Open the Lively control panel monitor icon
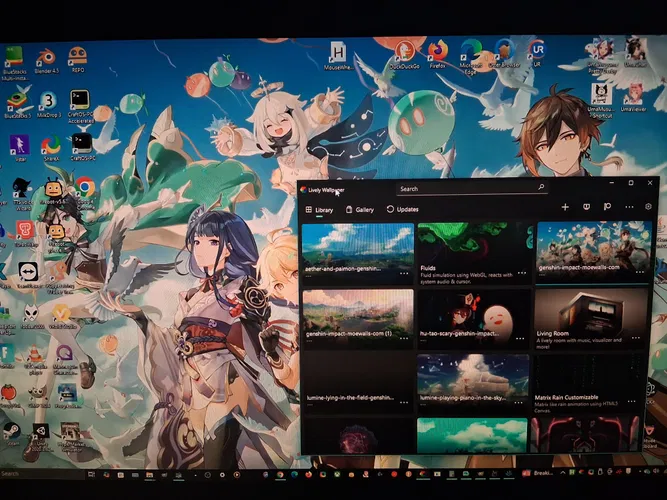Image resolution: width=667 pixels, height=500 pixels. click(586, 207)
